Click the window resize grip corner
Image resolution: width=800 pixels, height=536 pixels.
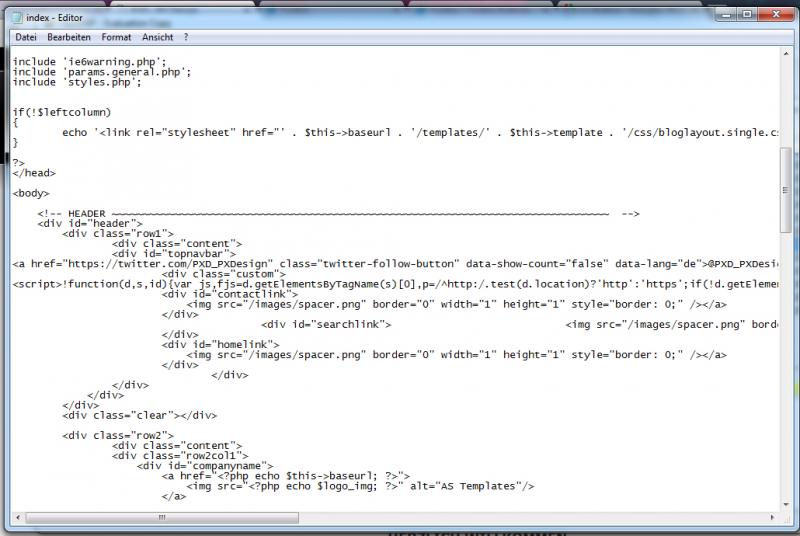click(786, 518)
